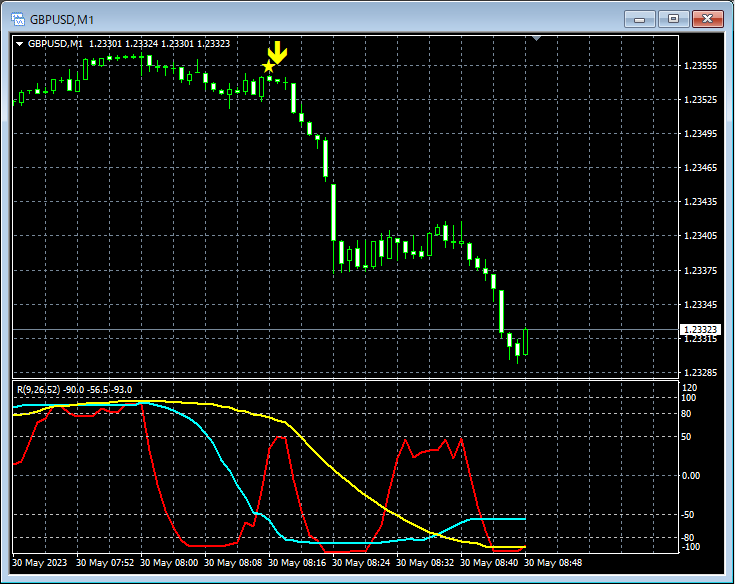Click the 30 May 08:16 time label
736x584 pixels.
[297, 562]
